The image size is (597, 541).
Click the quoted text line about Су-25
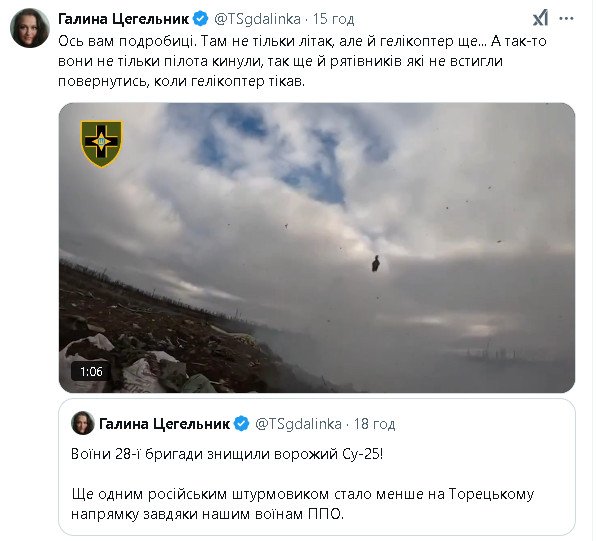(227, 454)
